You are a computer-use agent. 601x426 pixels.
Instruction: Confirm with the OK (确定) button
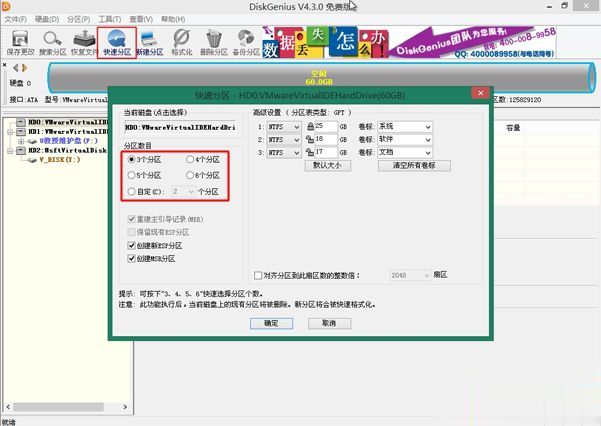point(271,323)
